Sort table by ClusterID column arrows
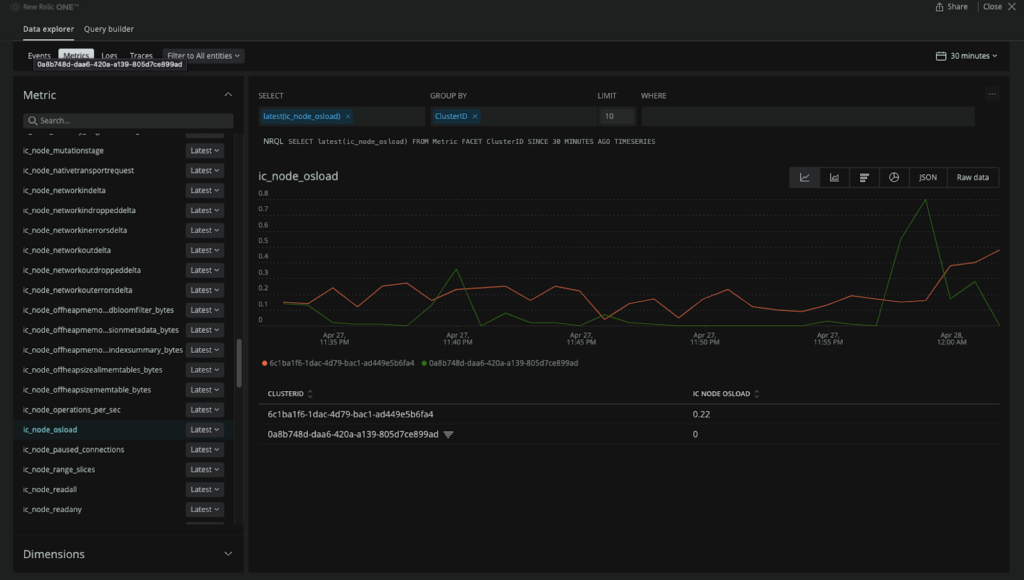 310,394
